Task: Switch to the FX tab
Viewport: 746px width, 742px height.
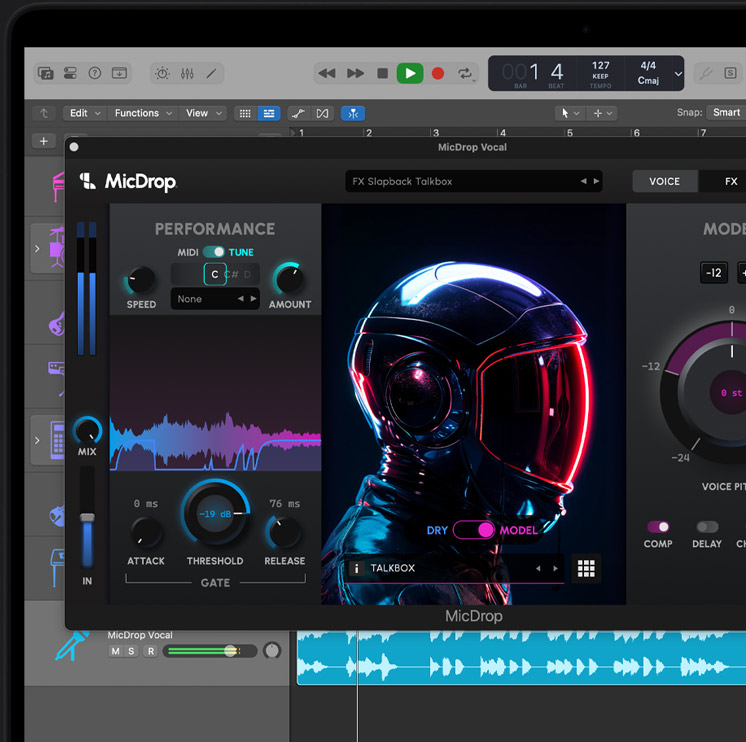Action: click(731, 181)
